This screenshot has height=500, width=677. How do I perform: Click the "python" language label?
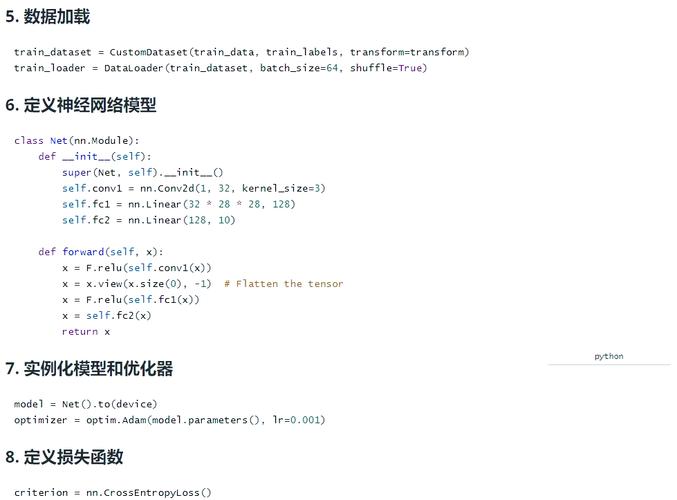pyautogui.click(x=608, y=356)
